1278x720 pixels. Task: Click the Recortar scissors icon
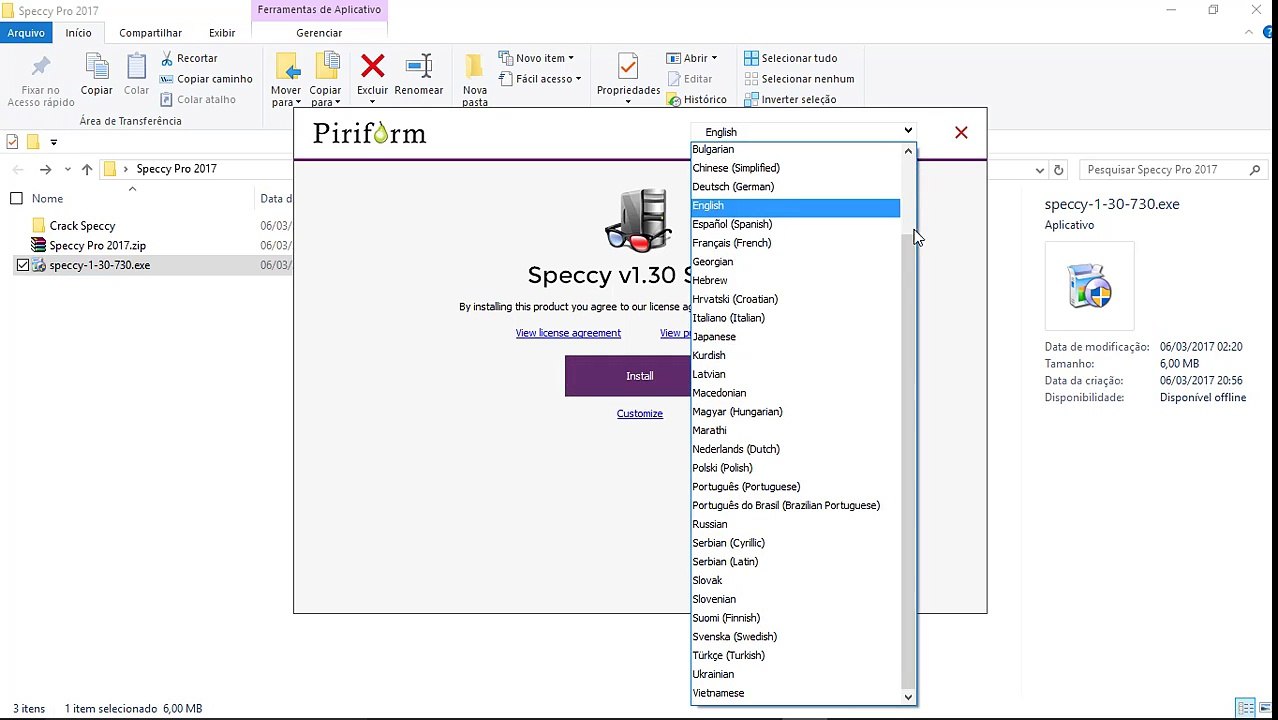[x=167, y=58]
